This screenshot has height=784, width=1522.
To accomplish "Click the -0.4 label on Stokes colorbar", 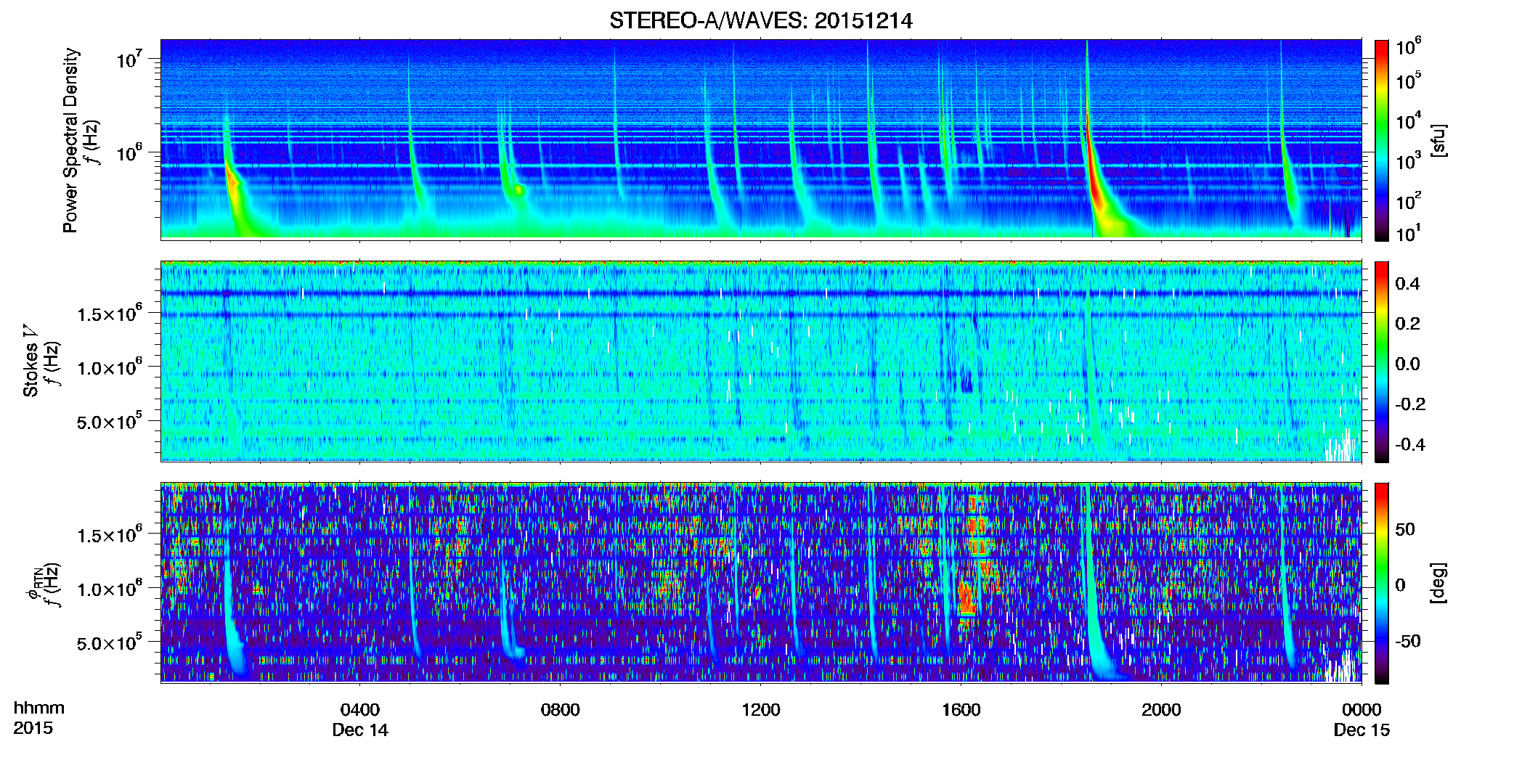I will point(1410,445).
